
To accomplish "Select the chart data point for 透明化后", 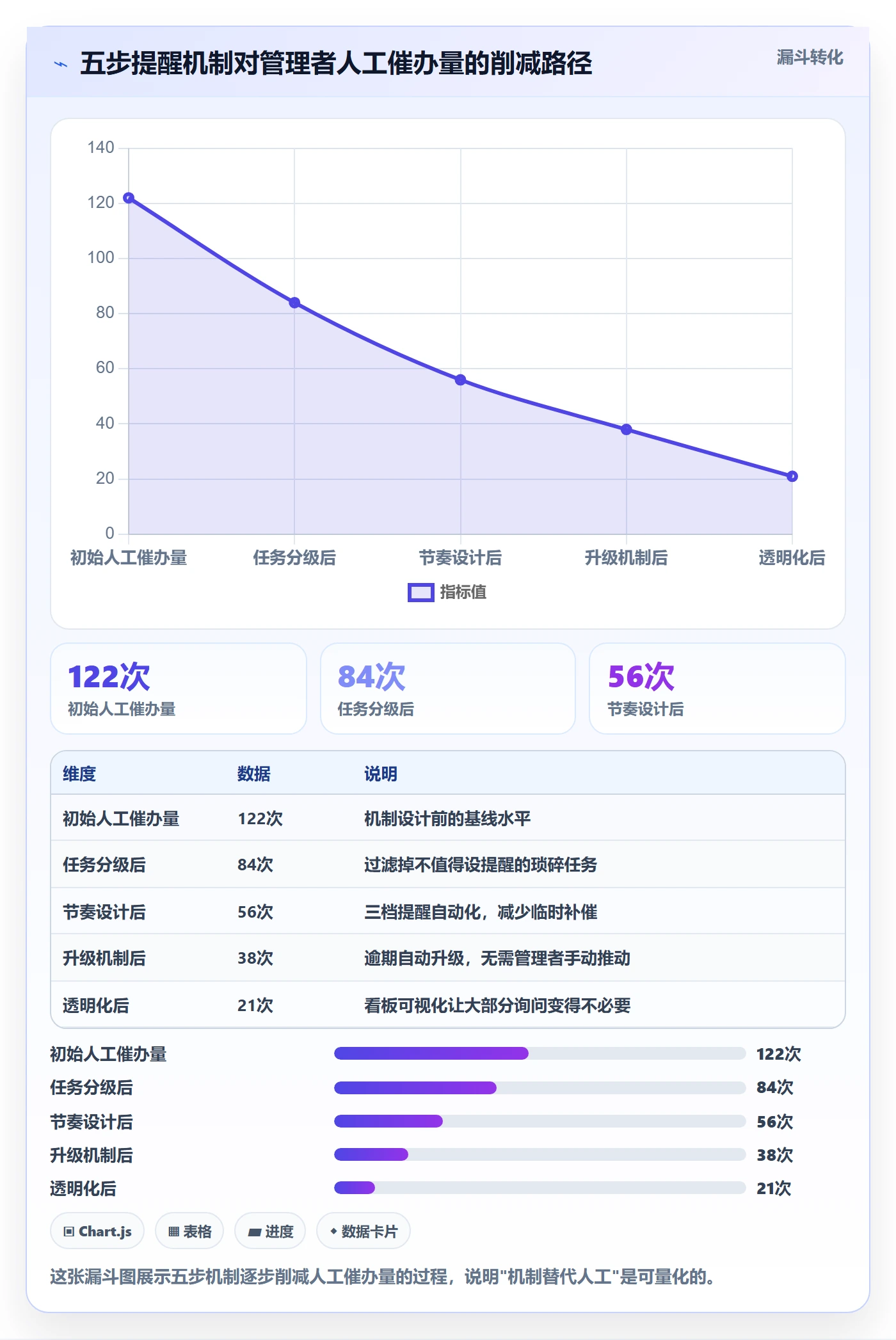I will click(x=792, y=476).
